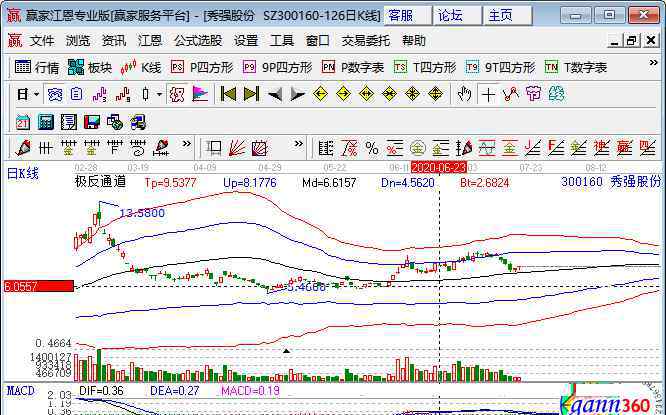Click the yellow diamond horizontal-compress icon

point(389,94)
